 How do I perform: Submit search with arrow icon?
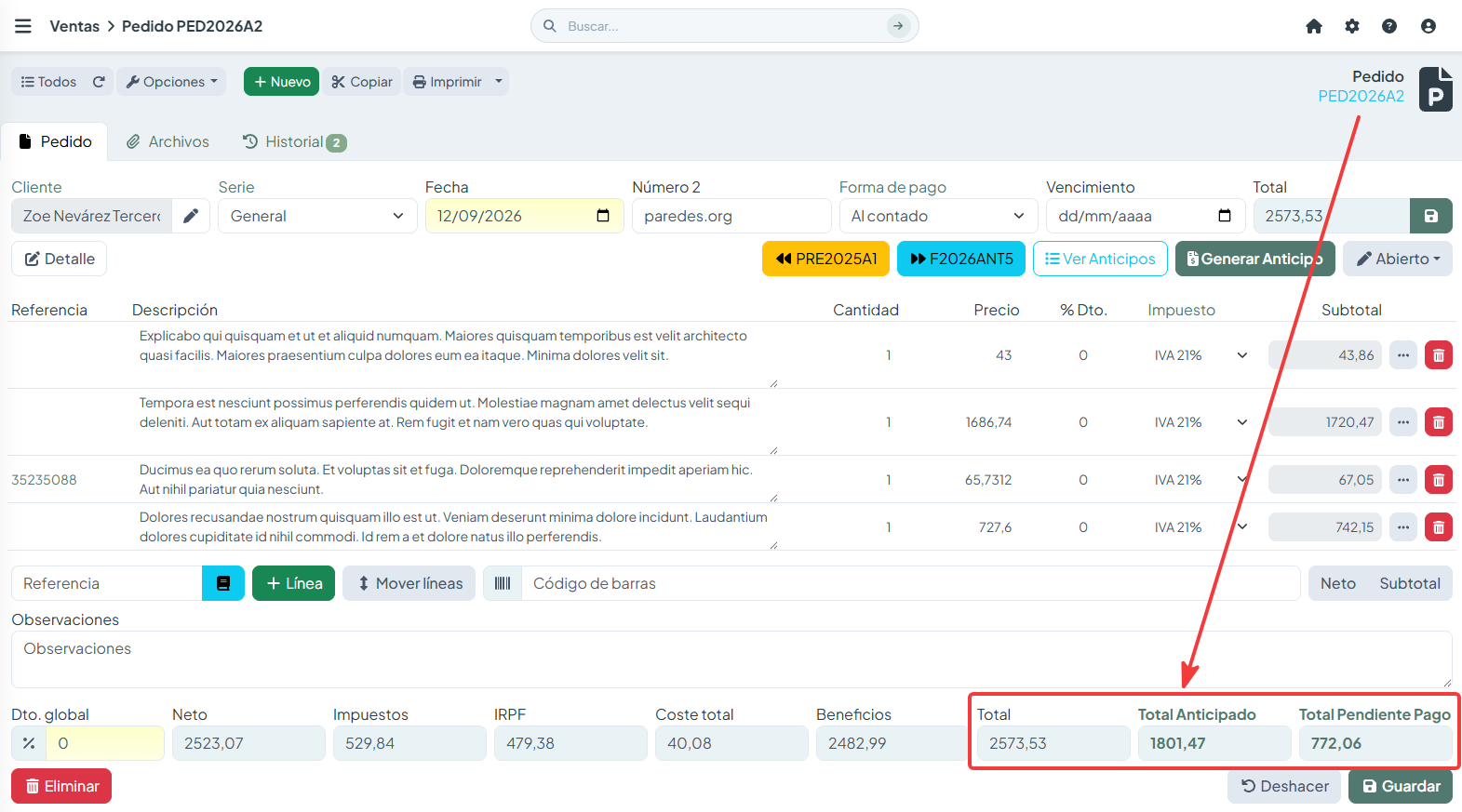click(x=898, y=26)
